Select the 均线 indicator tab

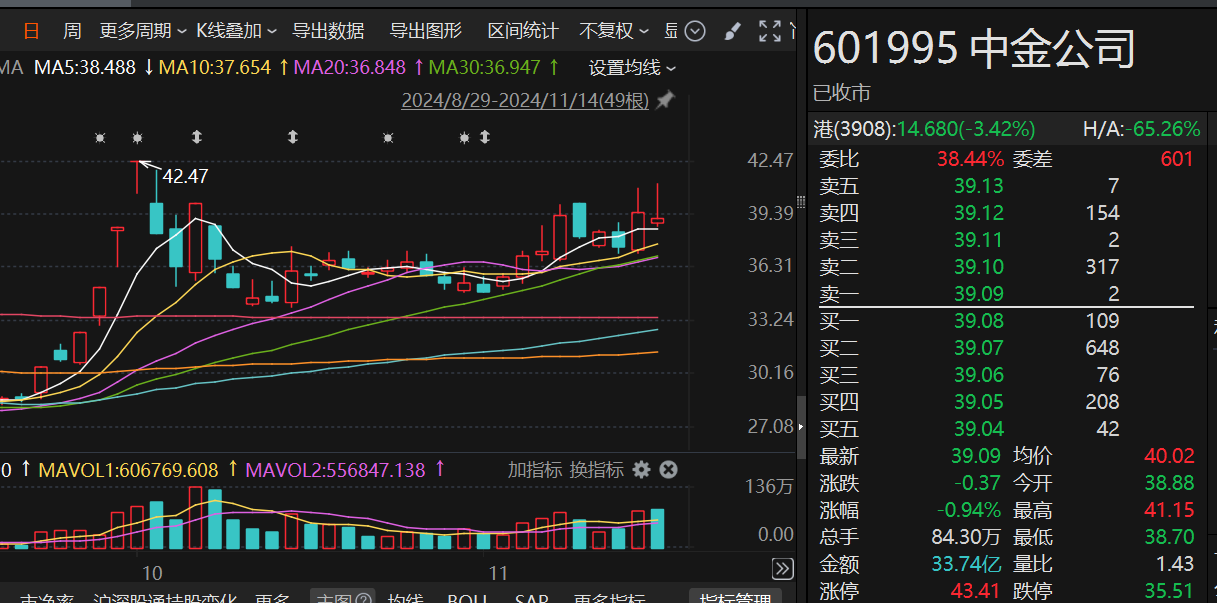[x=405, y=597]
